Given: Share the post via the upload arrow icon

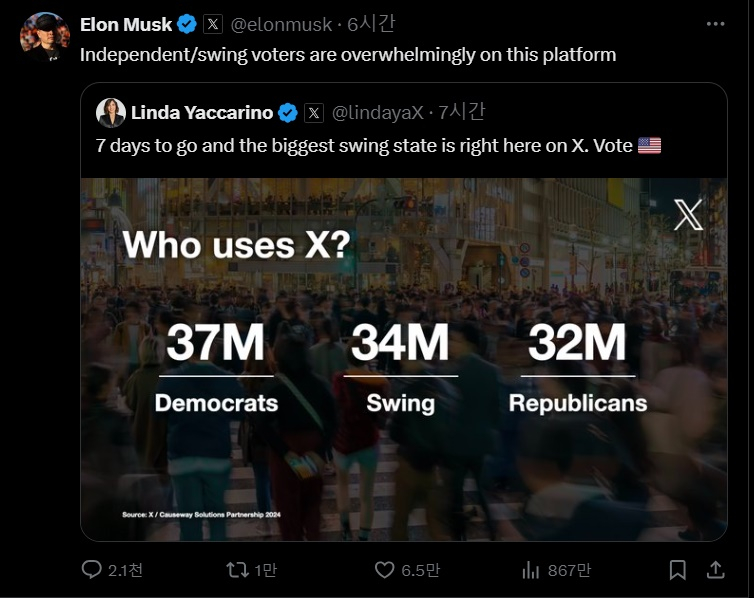Looking at the screenshot, I should [715, 570].
